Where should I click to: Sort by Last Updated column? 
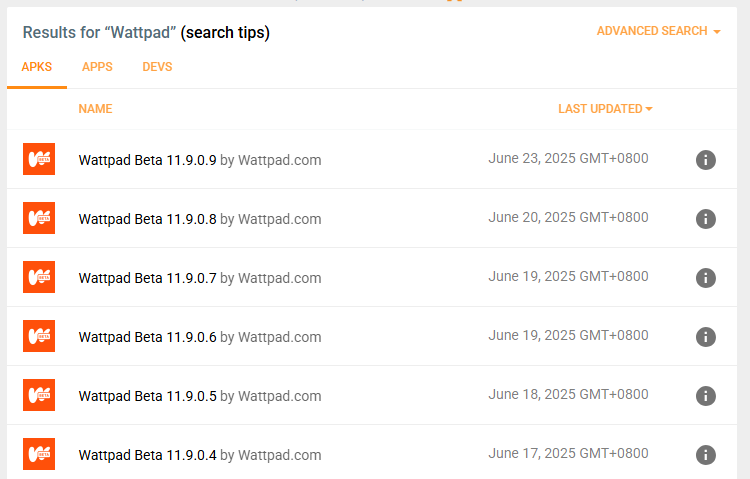(x=604, y=109)
